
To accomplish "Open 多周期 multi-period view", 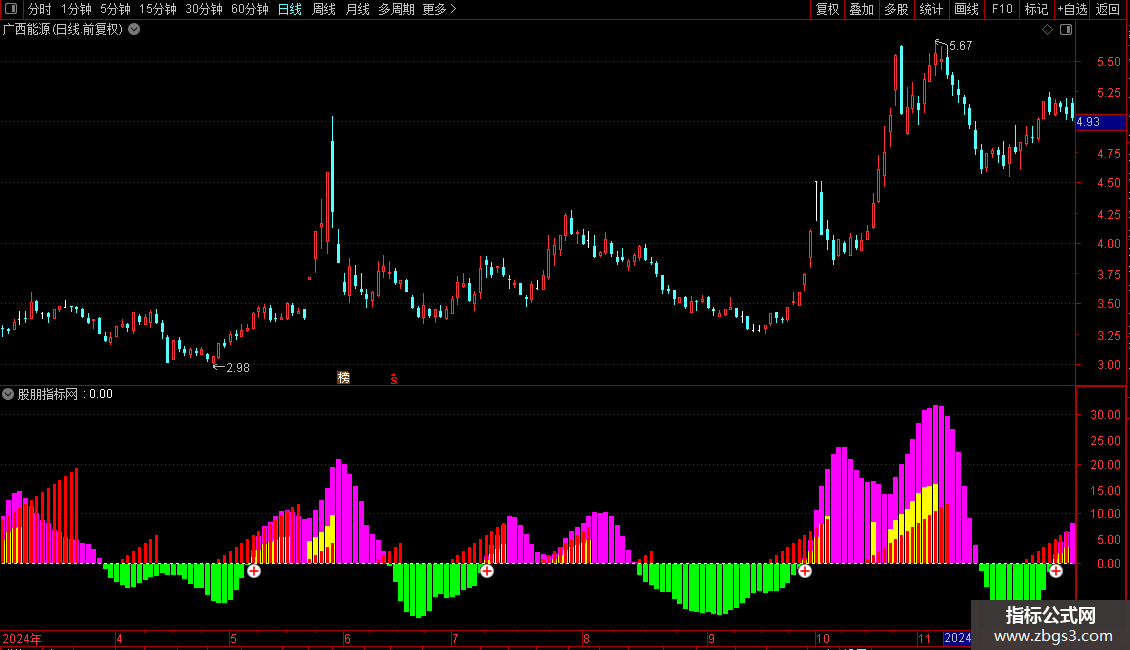I will click(396, 9).
